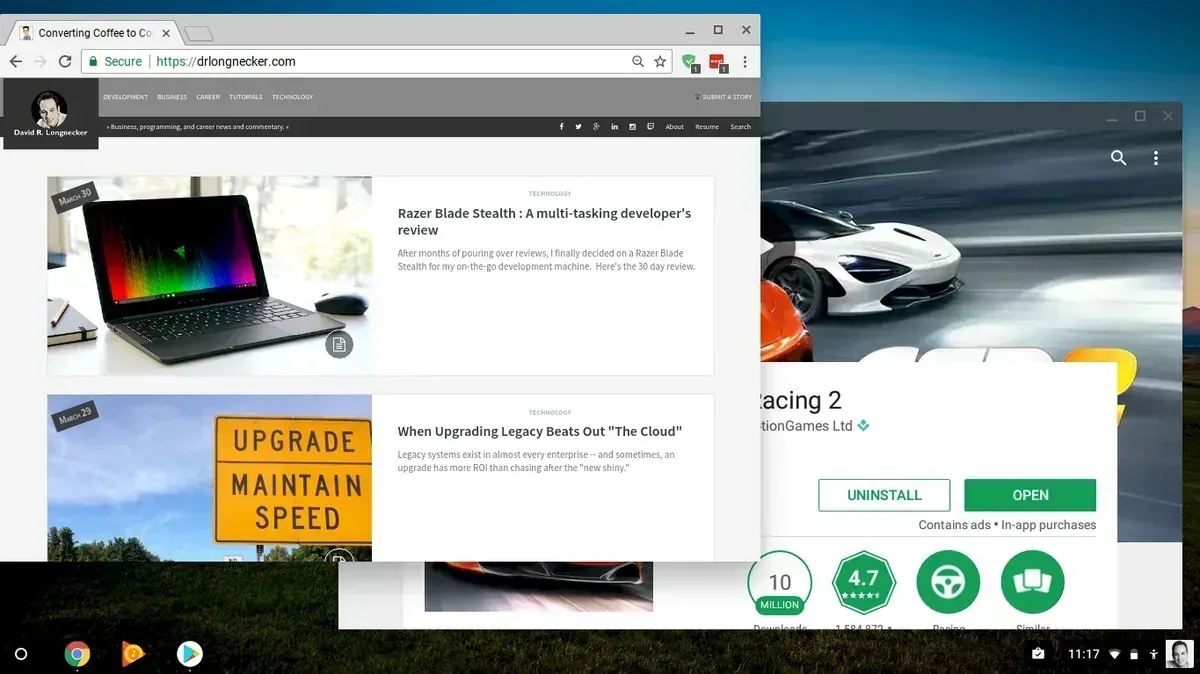Open the zoom magnifier icon in address bar

638,61
